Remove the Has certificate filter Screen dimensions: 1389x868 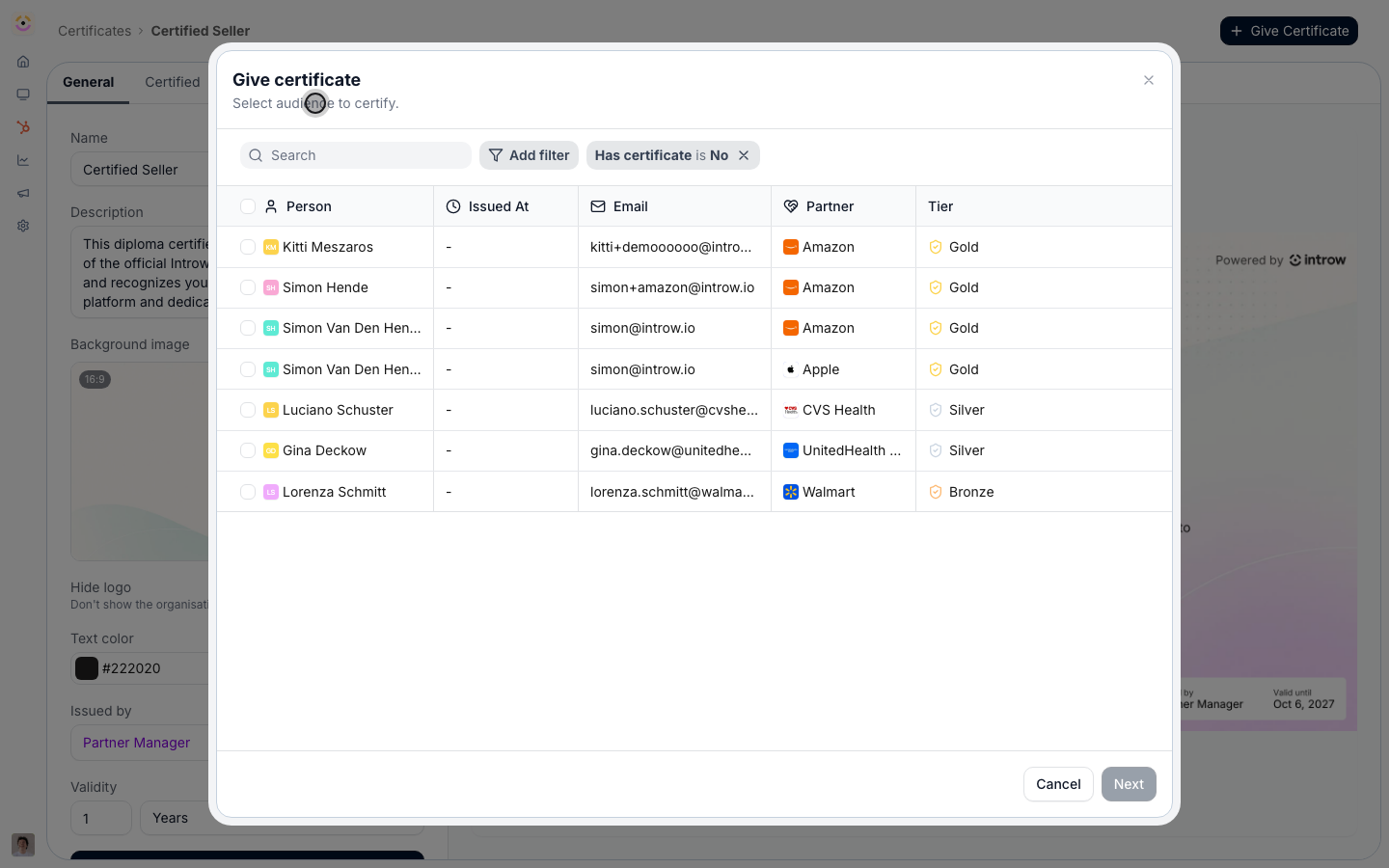[x=744, y=155]
